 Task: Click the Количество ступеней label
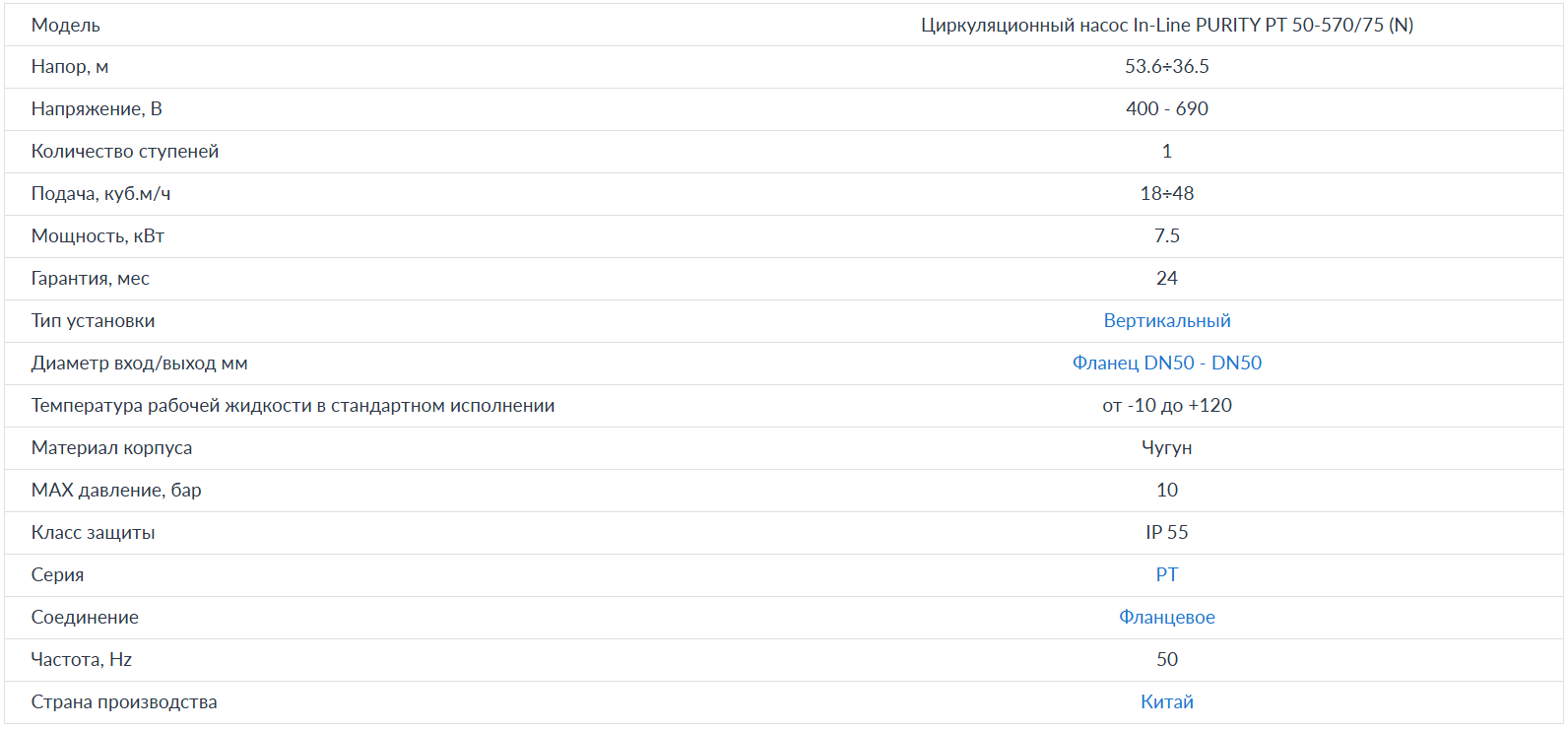pos(125,152)
